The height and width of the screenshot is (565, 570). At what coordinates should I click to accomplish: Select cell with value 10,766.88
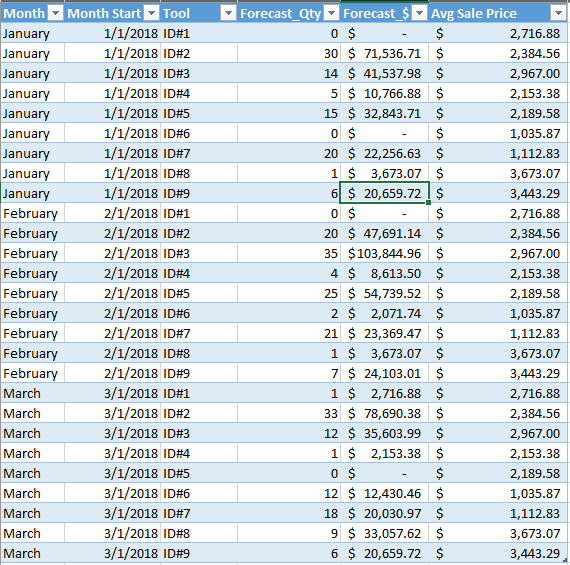pyautogui.click(x=384, y=93)
